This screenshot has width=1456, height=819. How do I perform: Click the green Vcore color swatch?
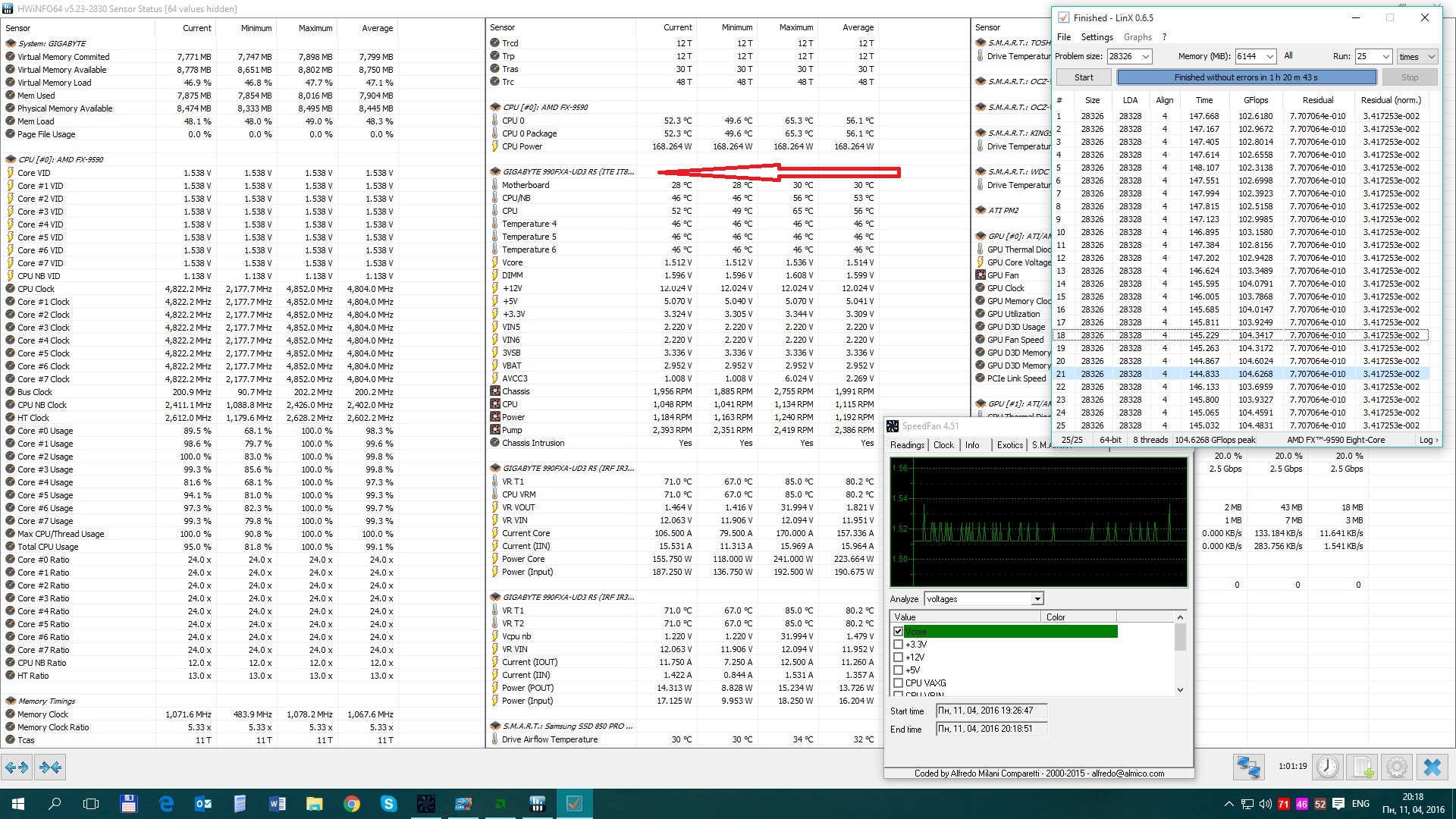point(1078,632)
